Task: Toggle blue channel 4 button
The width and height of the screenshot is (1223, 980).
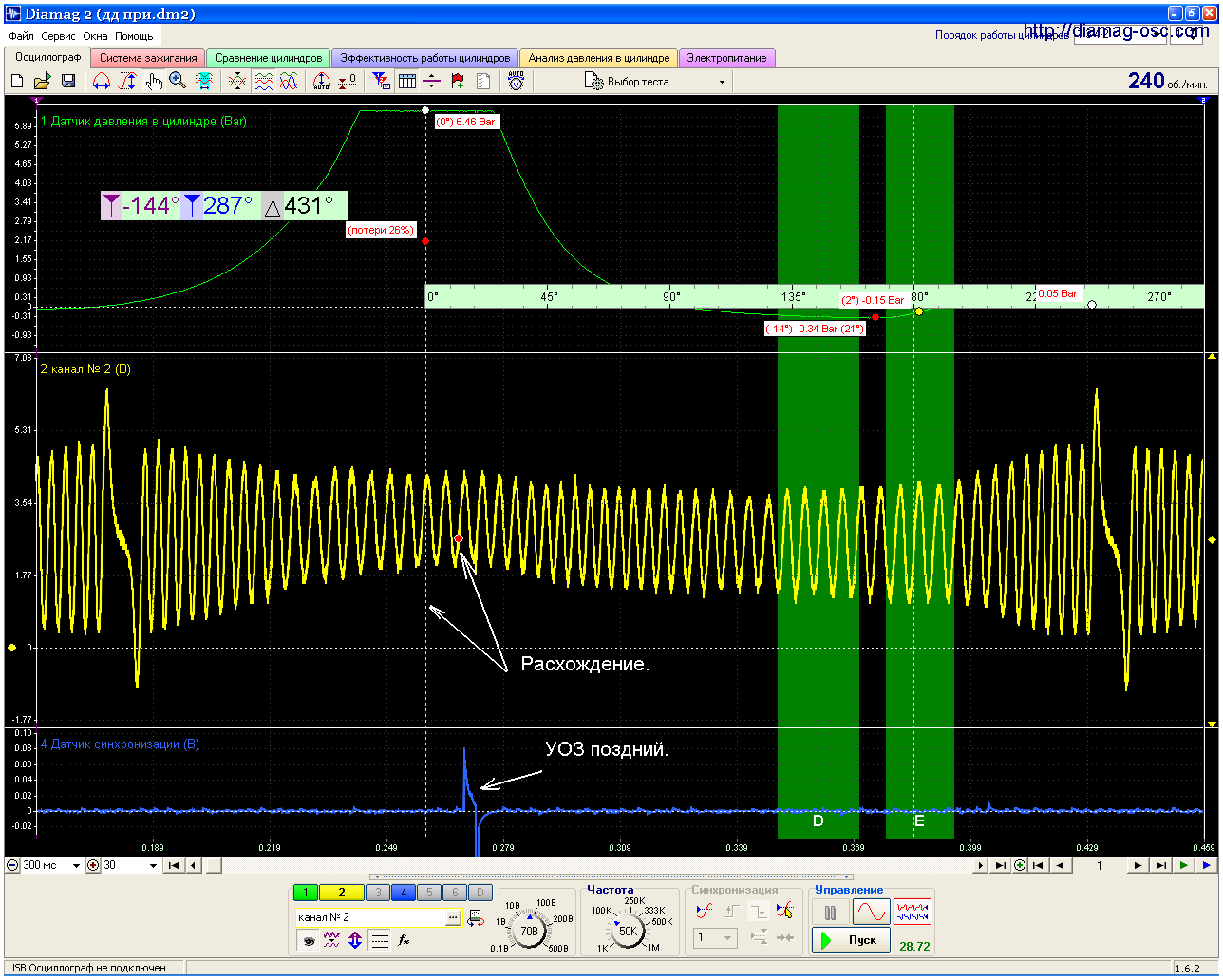Action: pyautogui.click(x=404, y=893)
